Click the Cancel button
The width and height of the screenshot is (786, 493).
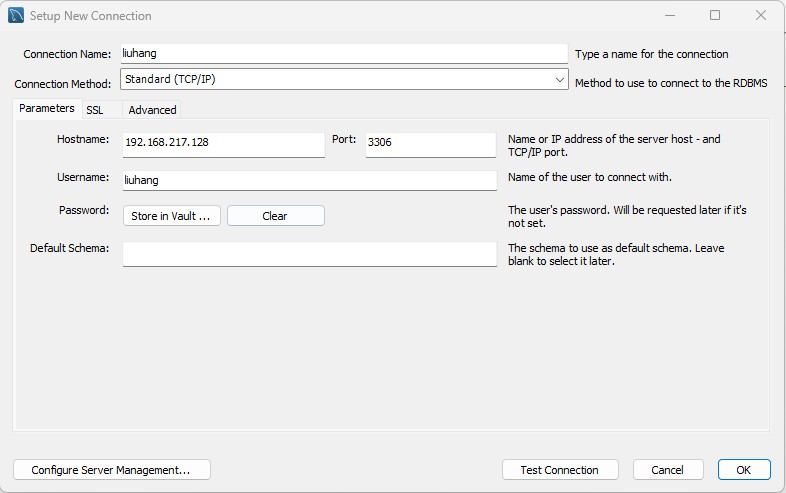pos(668,470)
